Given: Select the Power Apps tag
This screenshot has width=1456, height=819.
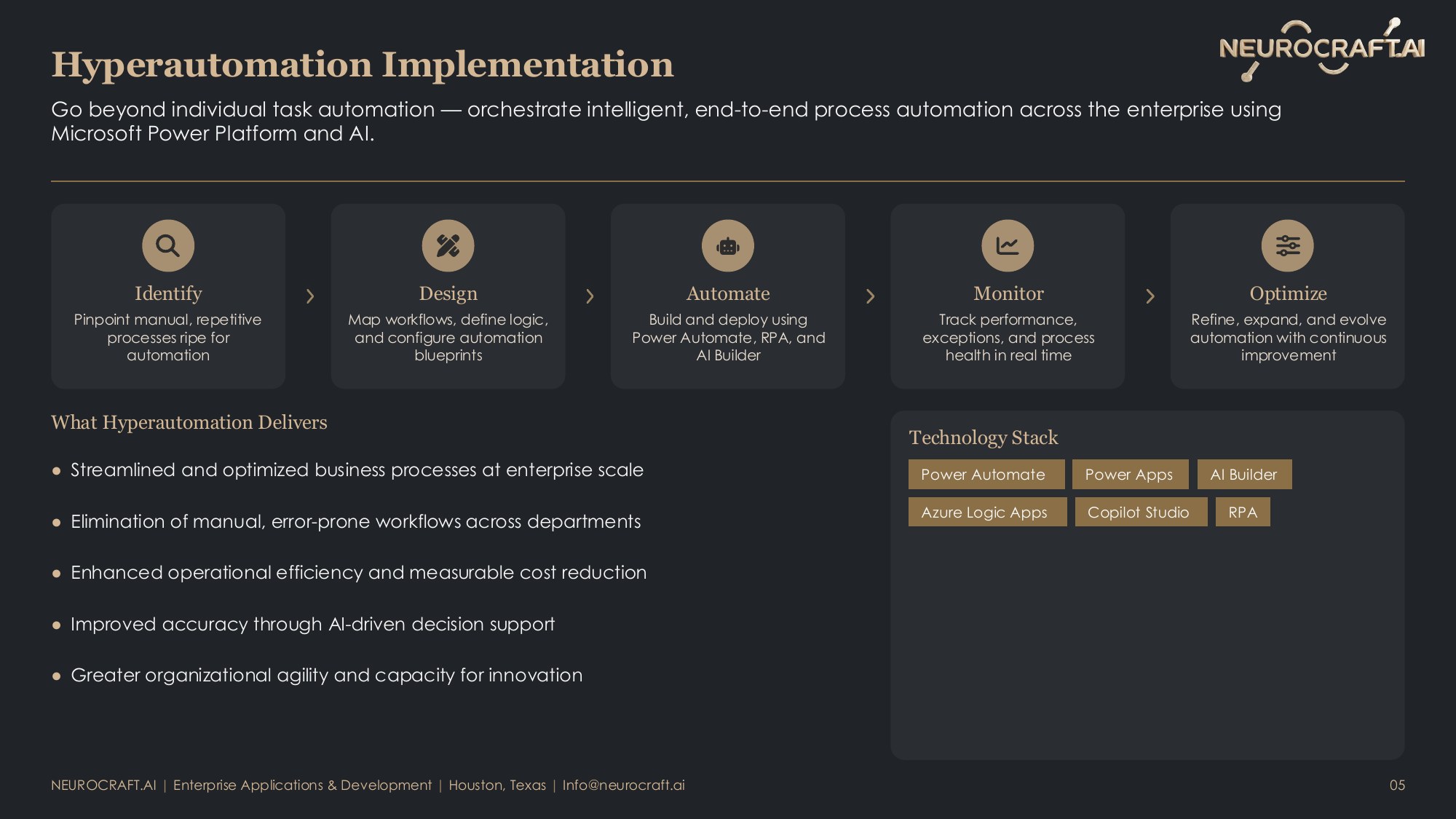Looking at the screenshot, I should coord(1131,475).
